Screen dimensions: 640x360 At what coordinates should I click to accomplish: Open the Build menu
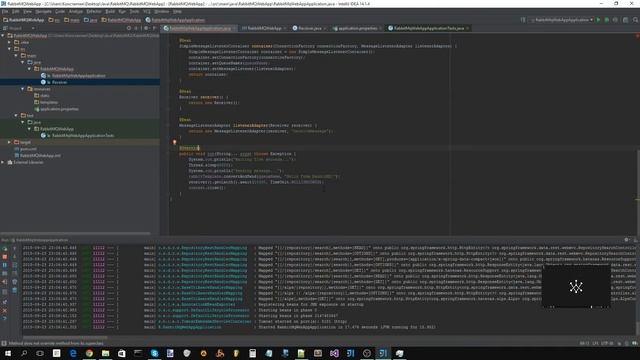point(110,11)
